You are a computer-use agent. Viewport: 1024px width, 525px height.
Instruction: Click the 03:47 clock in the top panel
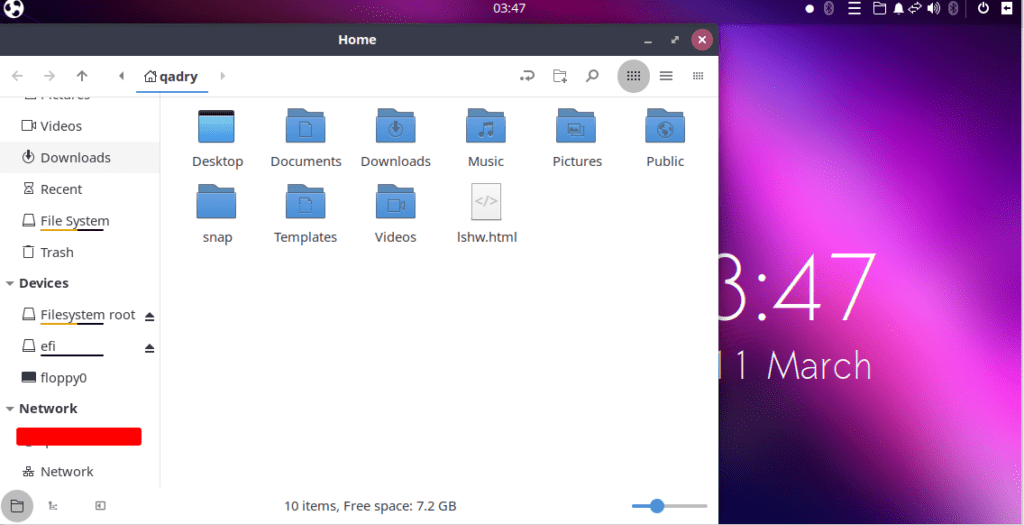(x=509, y=8)
